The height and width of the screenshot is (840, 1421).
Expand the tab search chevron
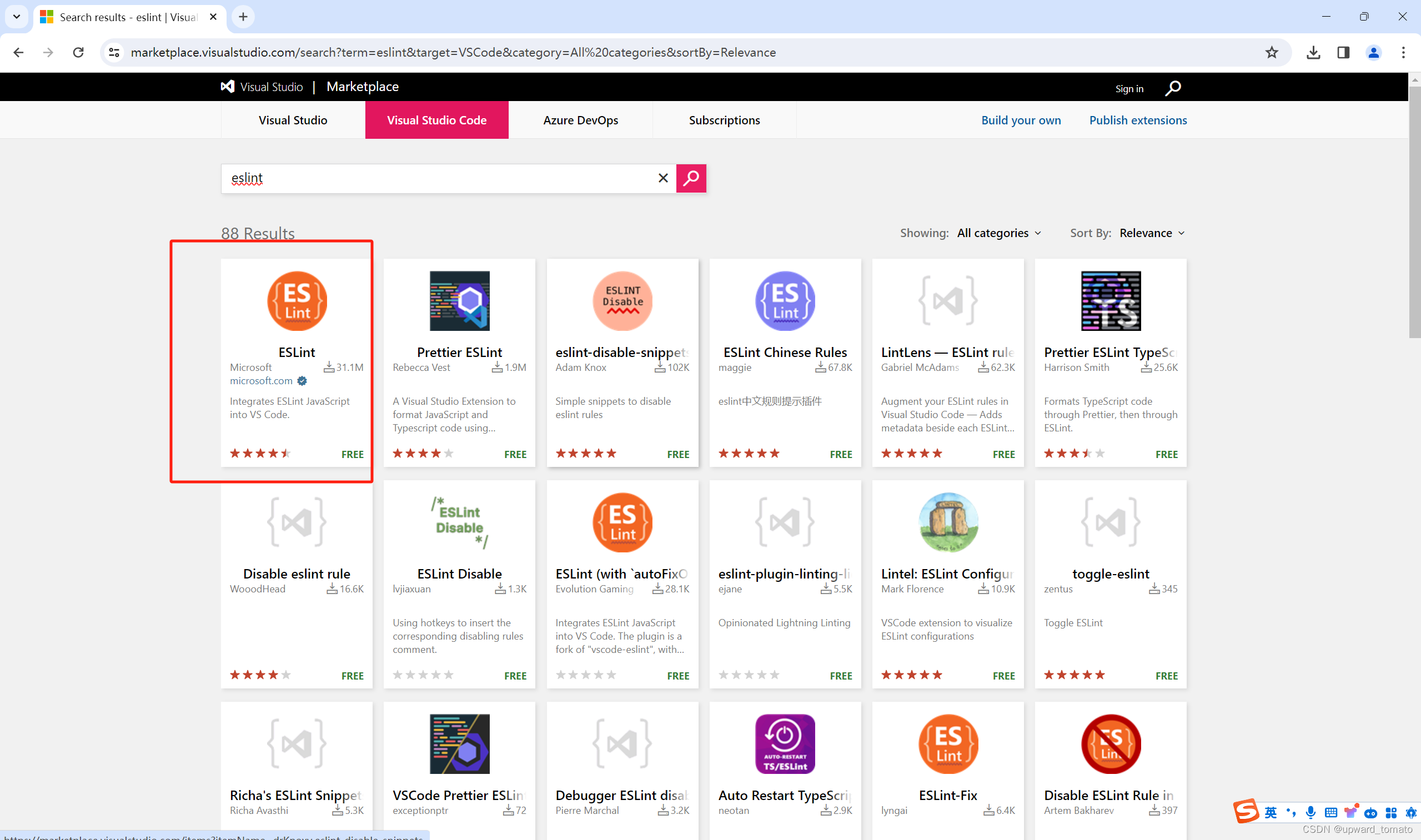(17, 17)
